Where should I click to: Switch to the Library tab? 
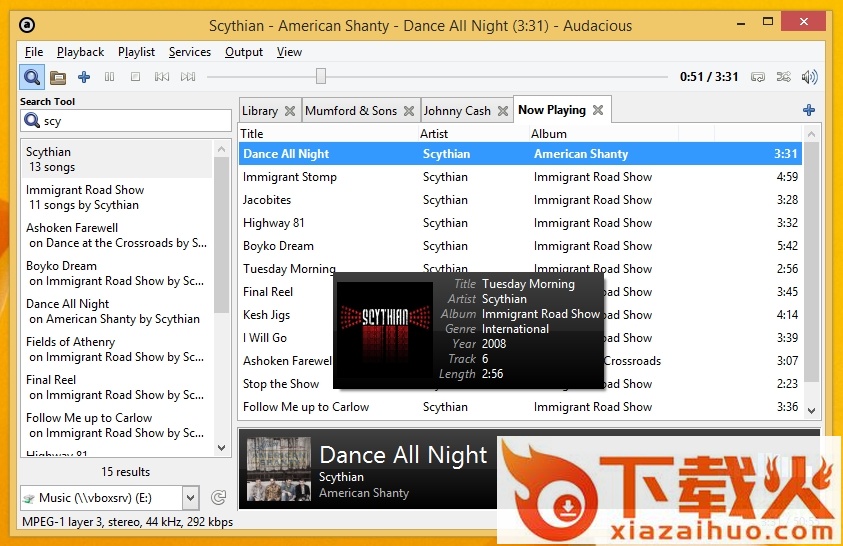pos(260,111)
